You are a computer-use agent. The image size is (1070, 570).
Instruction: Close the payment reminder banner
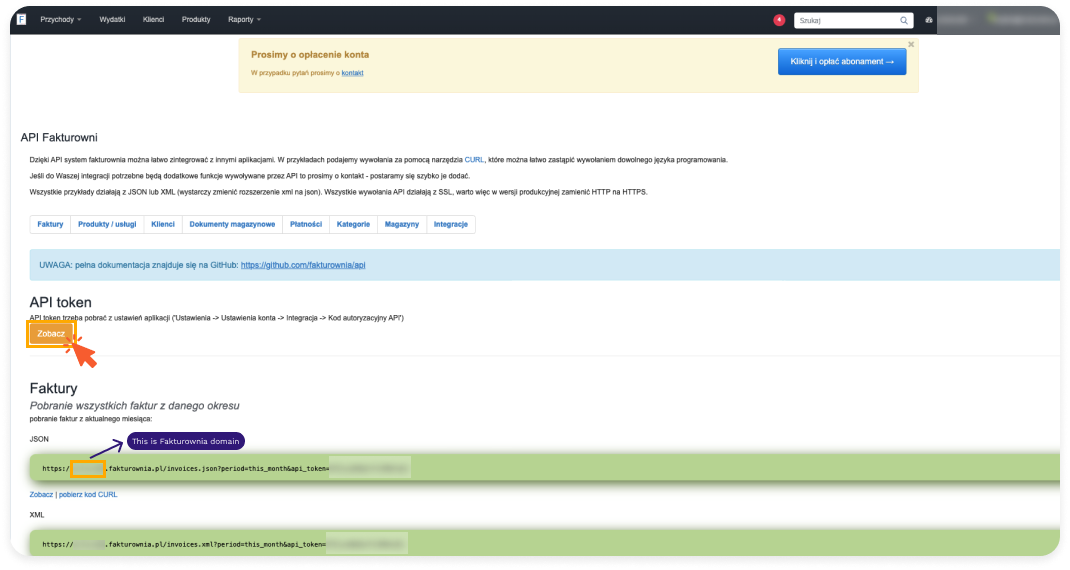(x=910, y=44)
